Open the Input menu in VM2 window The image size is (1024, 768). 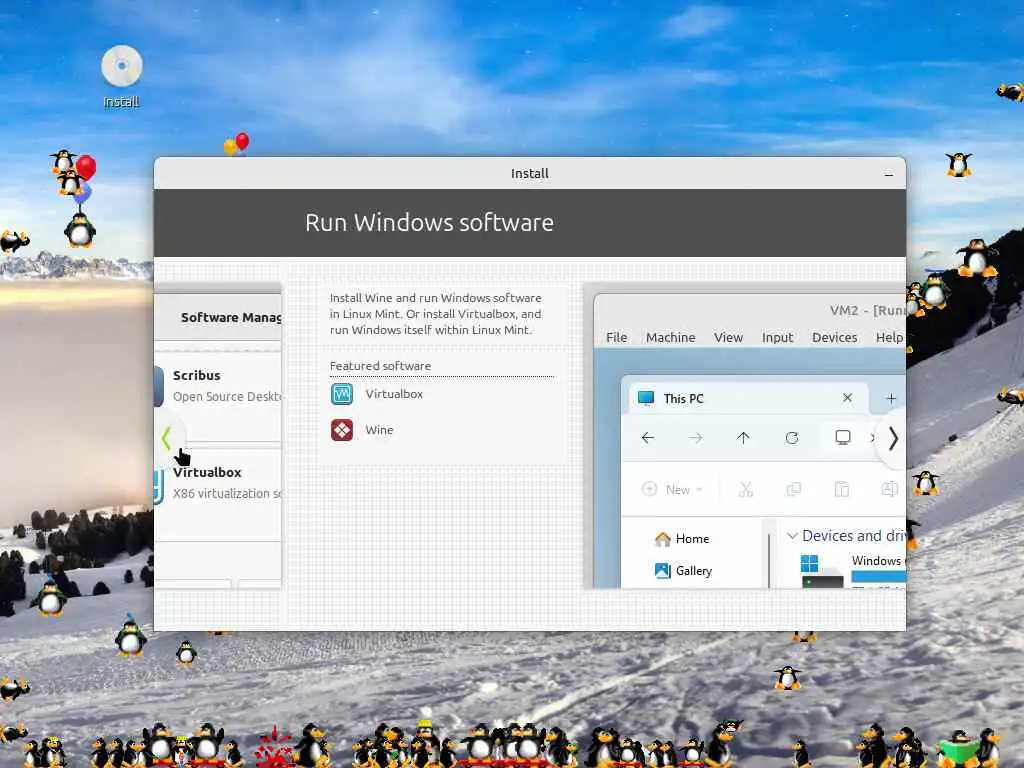[x=777, y=338]
